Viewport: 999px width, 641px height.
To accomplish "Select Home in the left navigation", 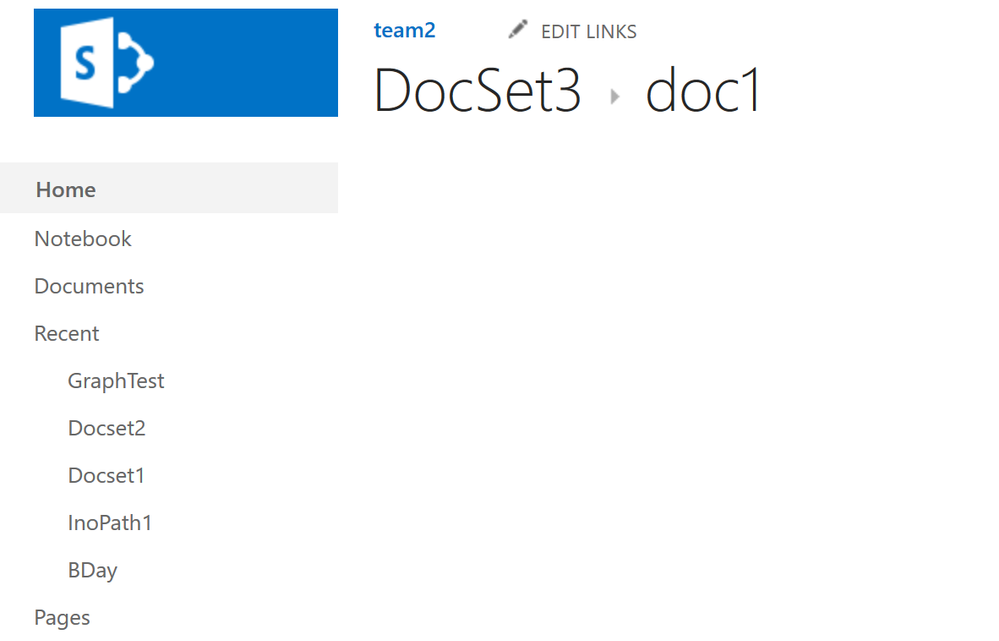I will 66,189.
